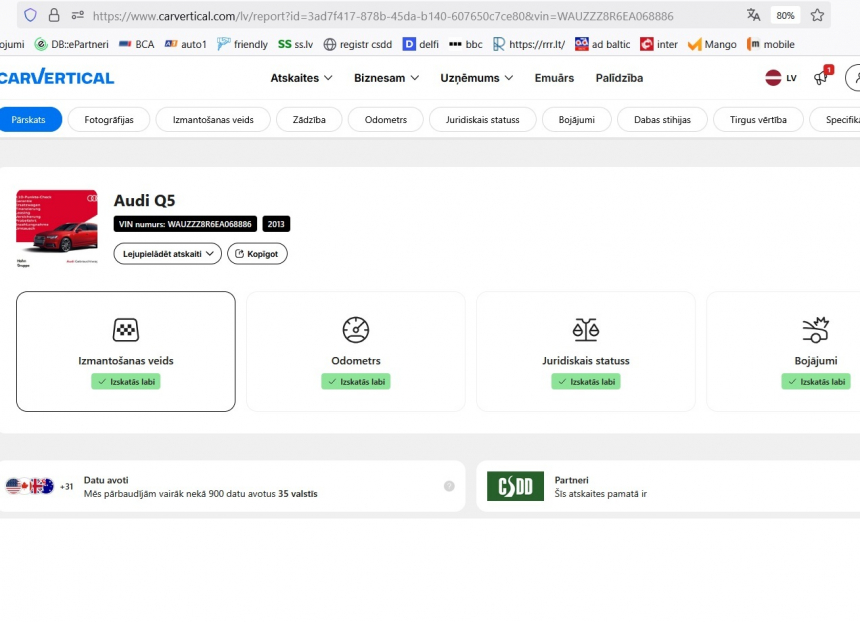Screen dimensions: 860x622
Task: Select the Fotogrāfijas tab
Action: coord(109,120)
